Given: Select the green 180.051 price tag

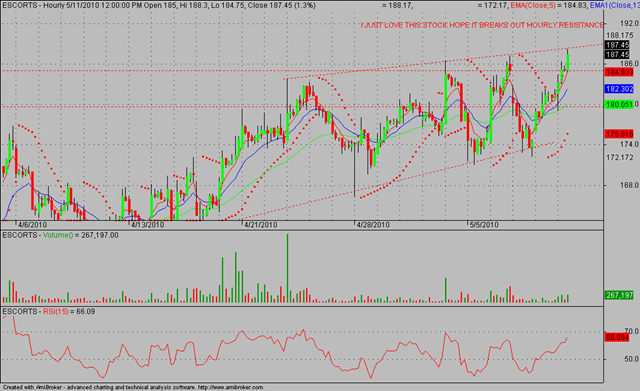Looking at the screenshot, I should click(619, 105).
